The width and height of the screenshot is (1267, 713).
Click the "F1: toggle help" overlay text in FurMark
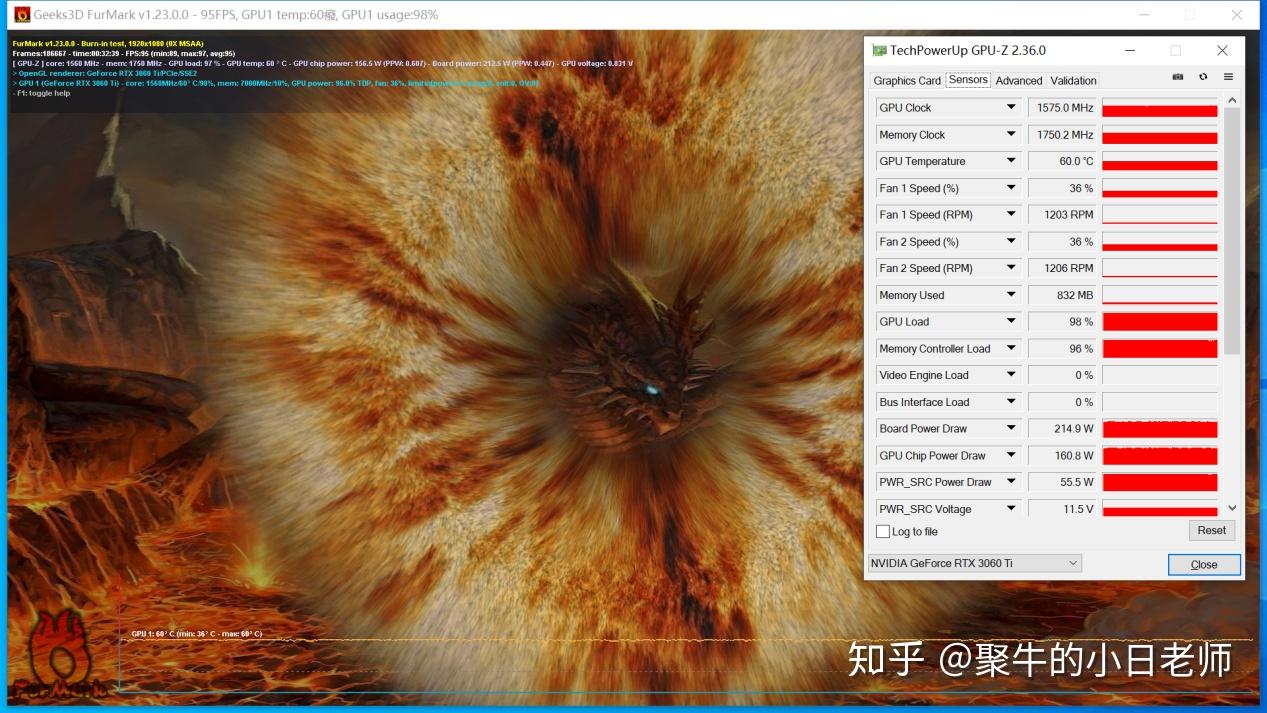tap(42, 93)
